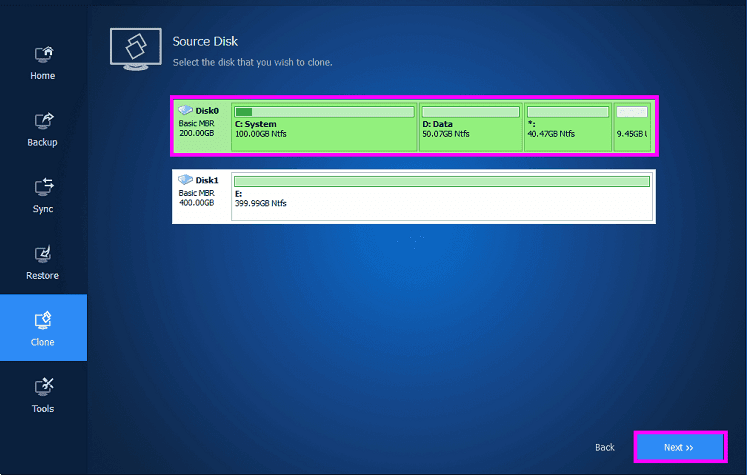Viewport: 747px width, 475px height.
Task: Click the Home label in sidebar
Action: point(42,76)
